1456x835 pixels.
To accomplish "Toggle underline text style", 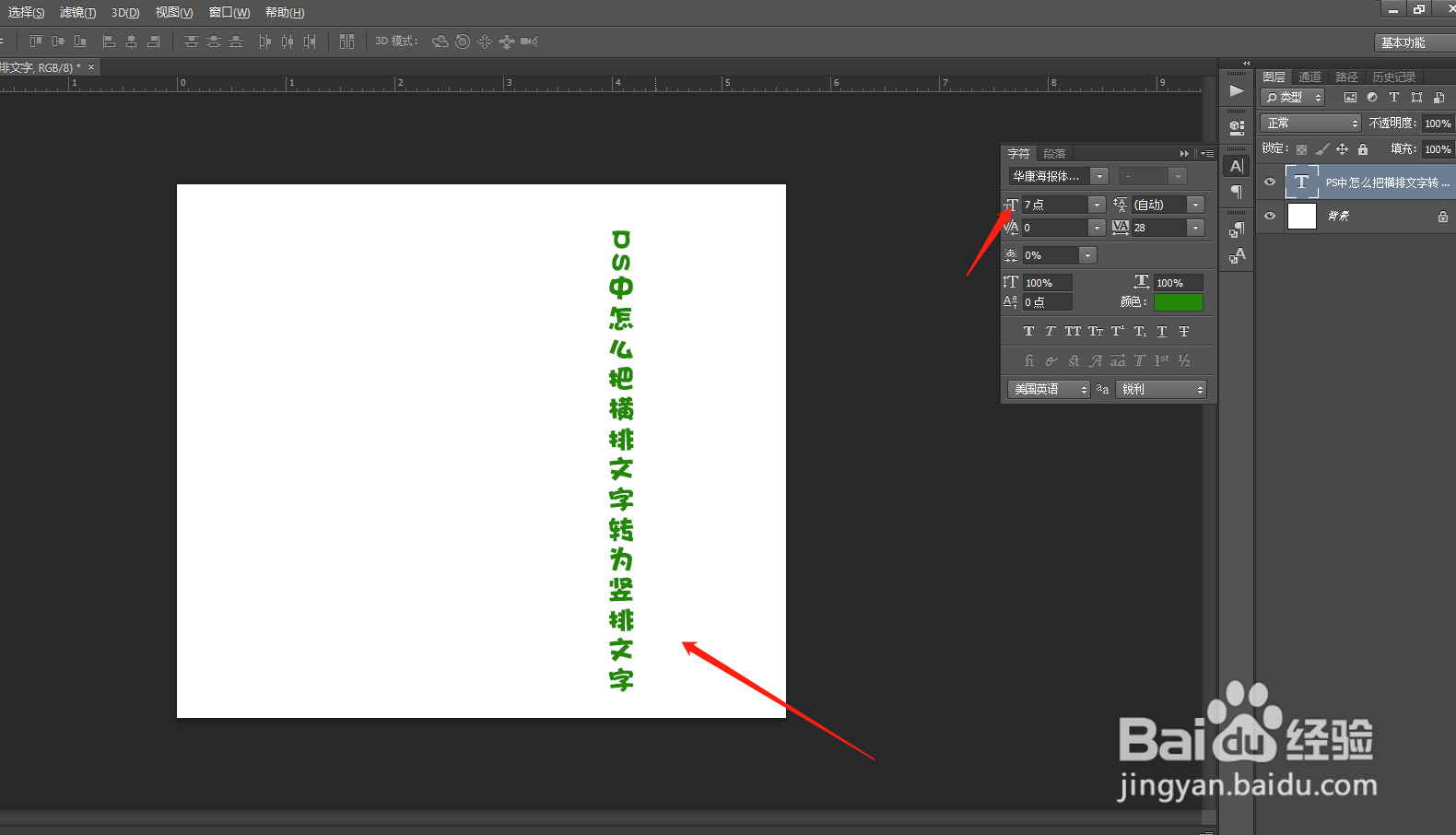I will (1162, 331).
